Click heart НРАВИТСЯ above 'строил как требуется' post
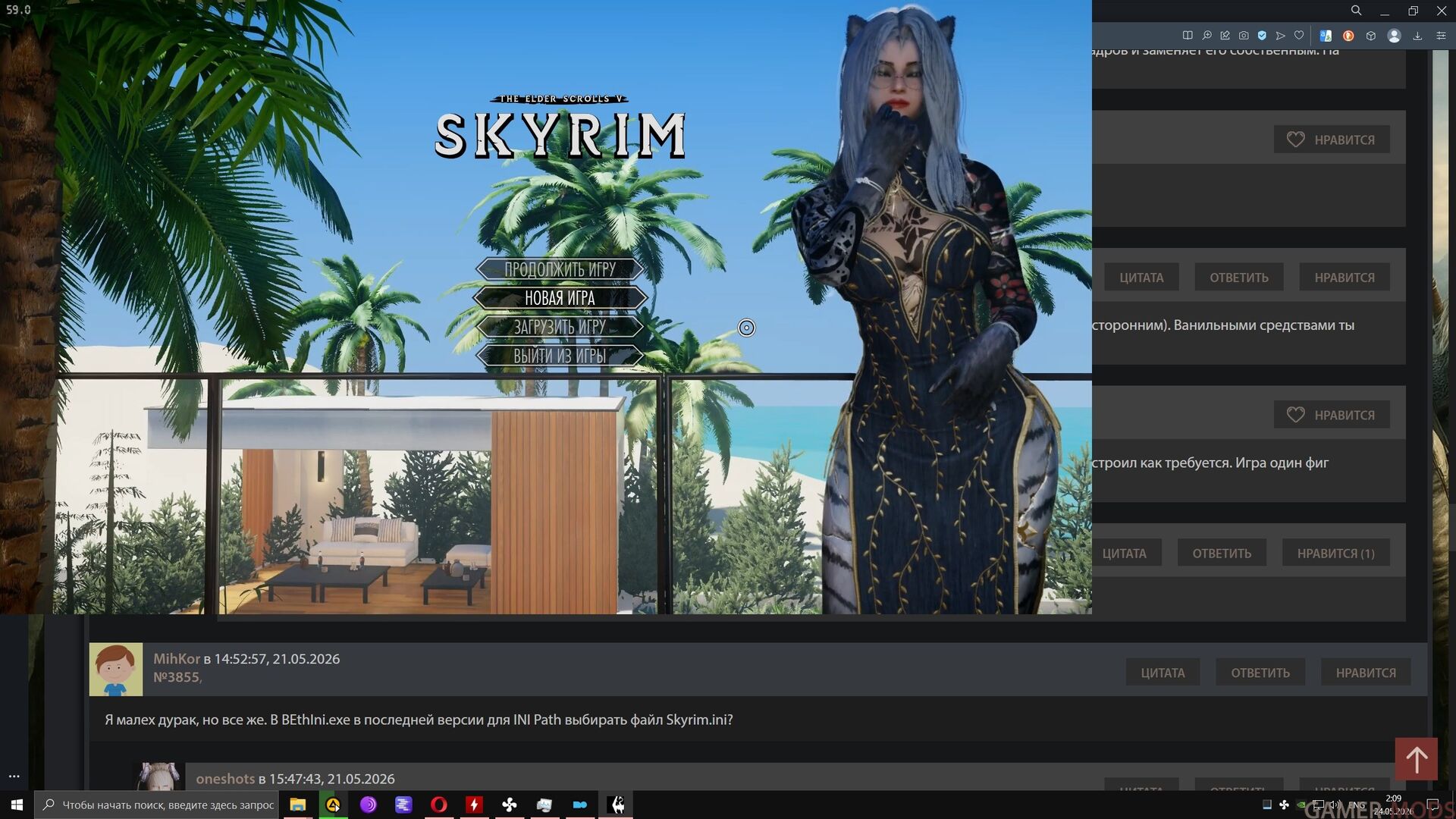Screen dimensions: 1456x819 1332,415
